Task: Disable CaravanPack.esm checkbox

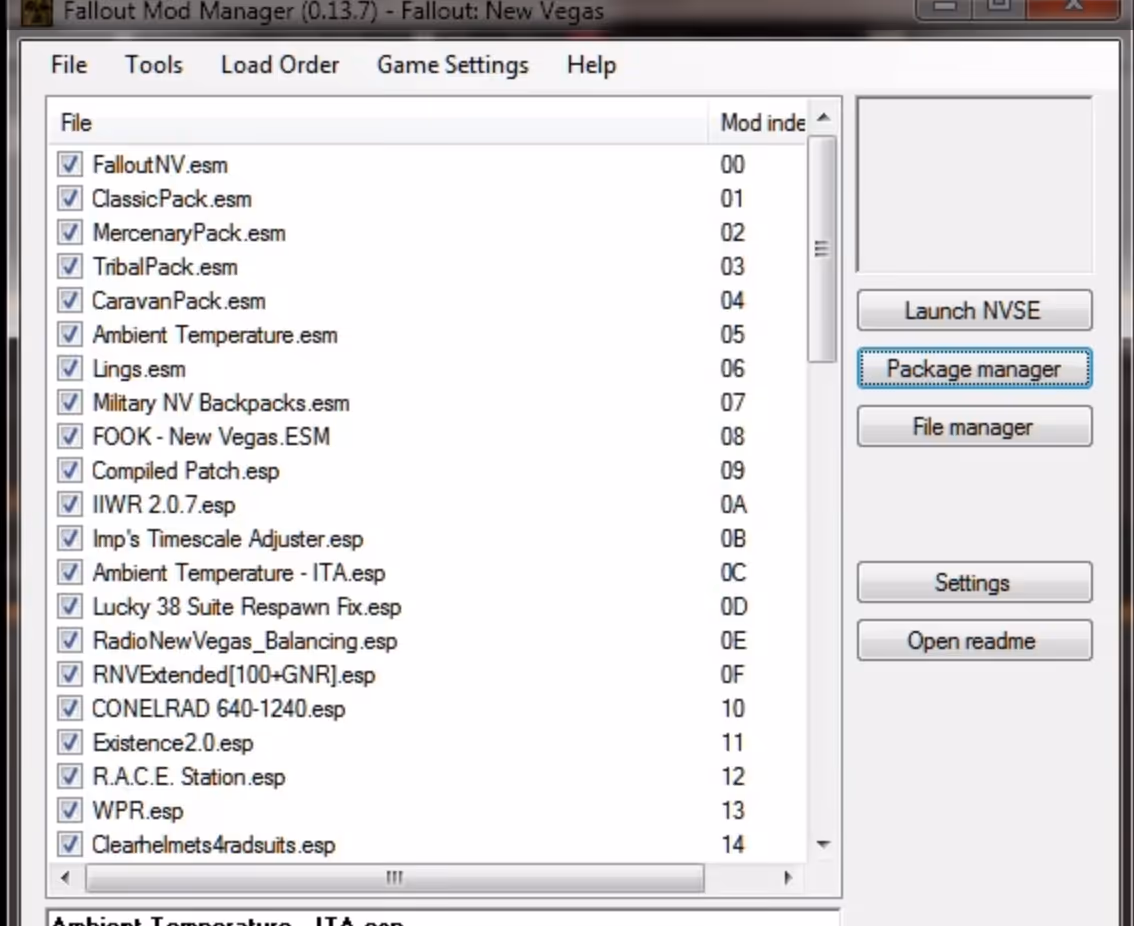Action: tap(69, 300)
